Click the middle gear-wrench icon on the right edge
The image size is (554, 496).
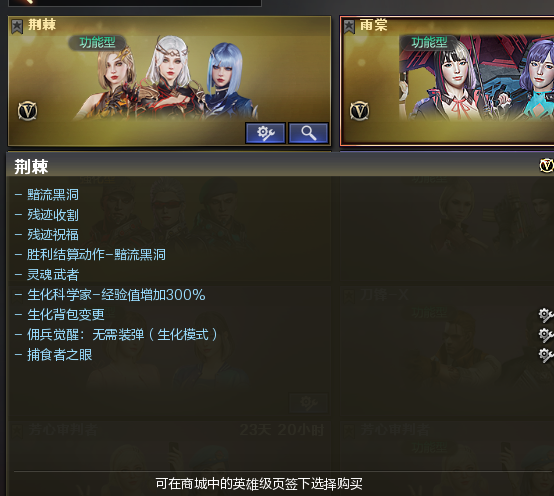tap(546, 335)
